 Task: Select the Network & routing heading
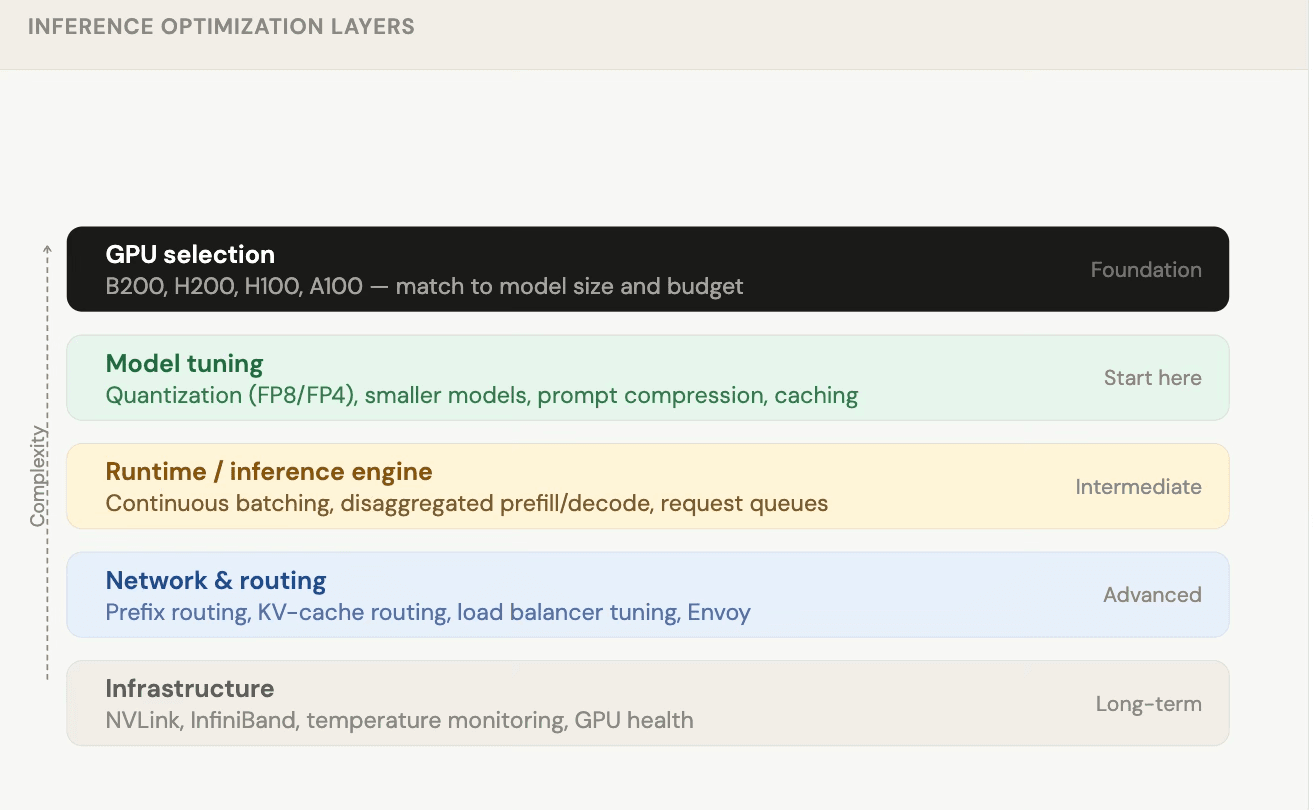(x=216, y=580)
